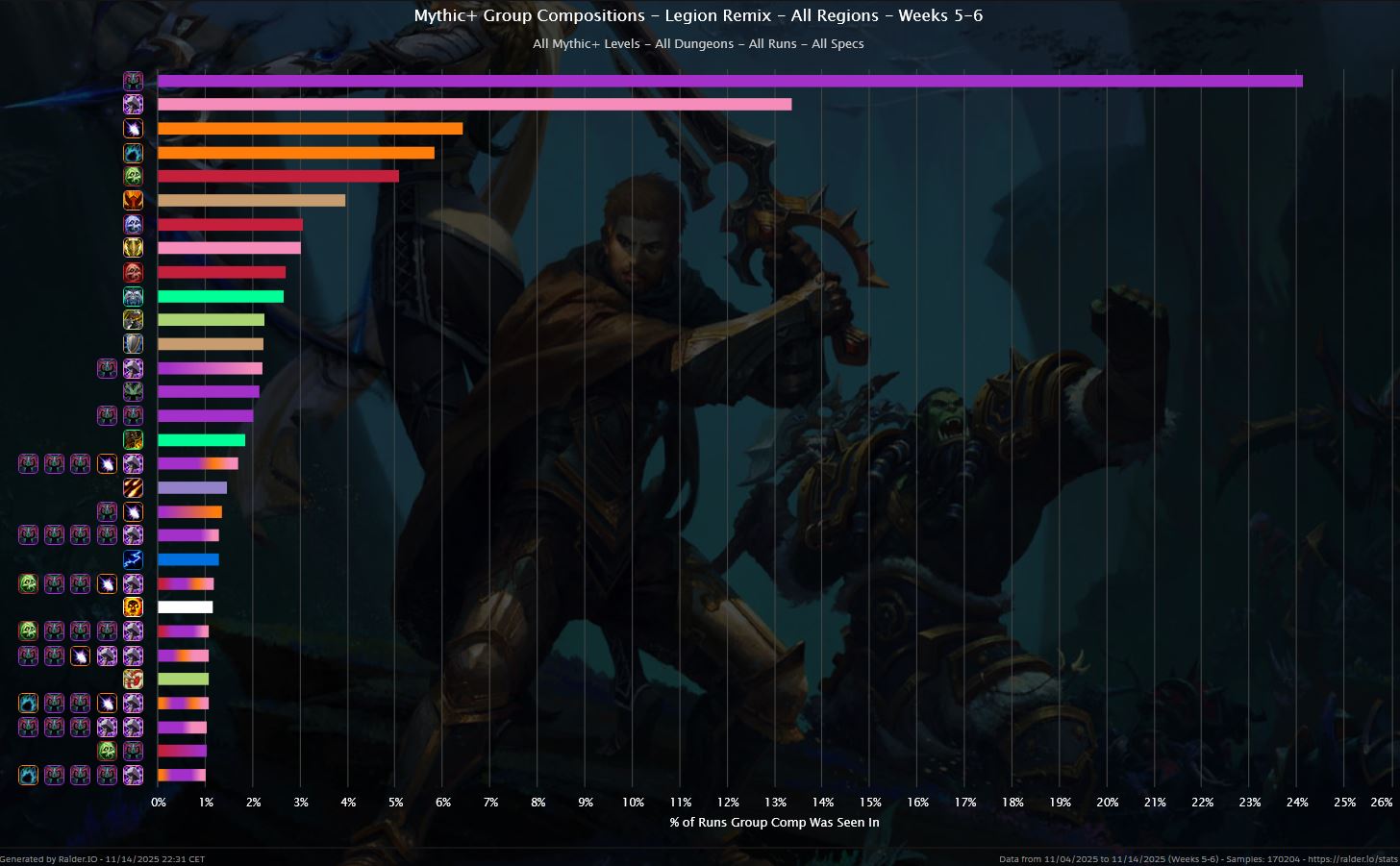Click the orange skull spec icon next to the white bar
The width and height of the screenshot is (1400, 866).
click(133, 606)
